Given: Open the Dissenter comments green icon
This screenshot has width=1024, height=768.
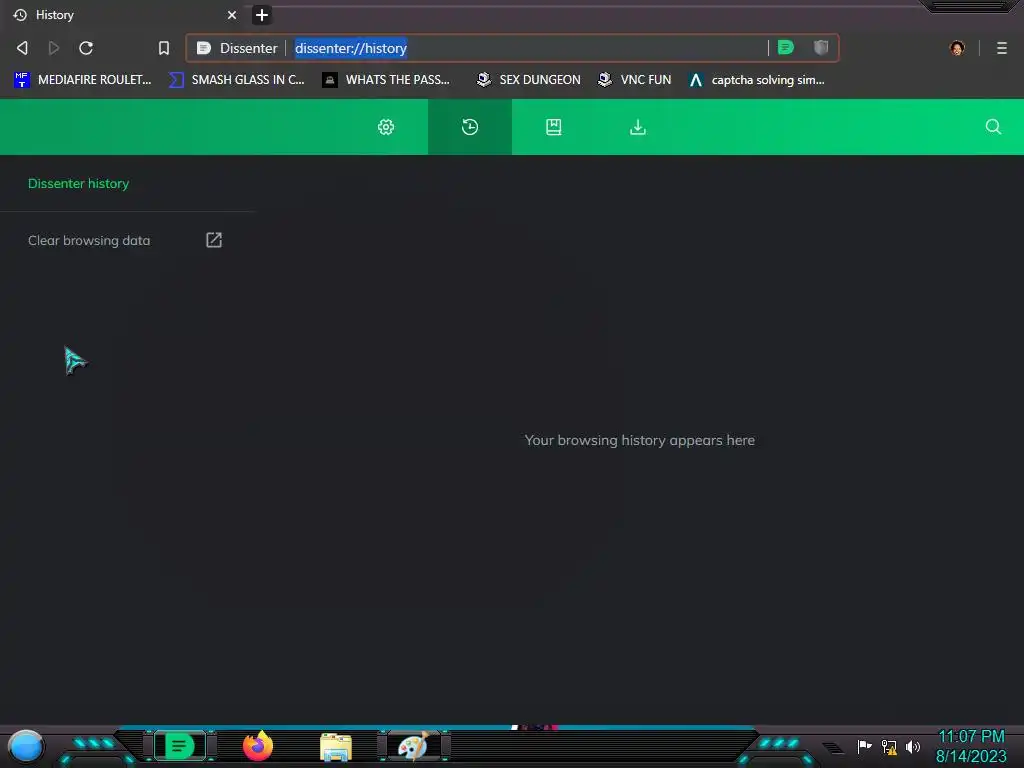Looking at the screenshot, I should click(x=786, y=47).
